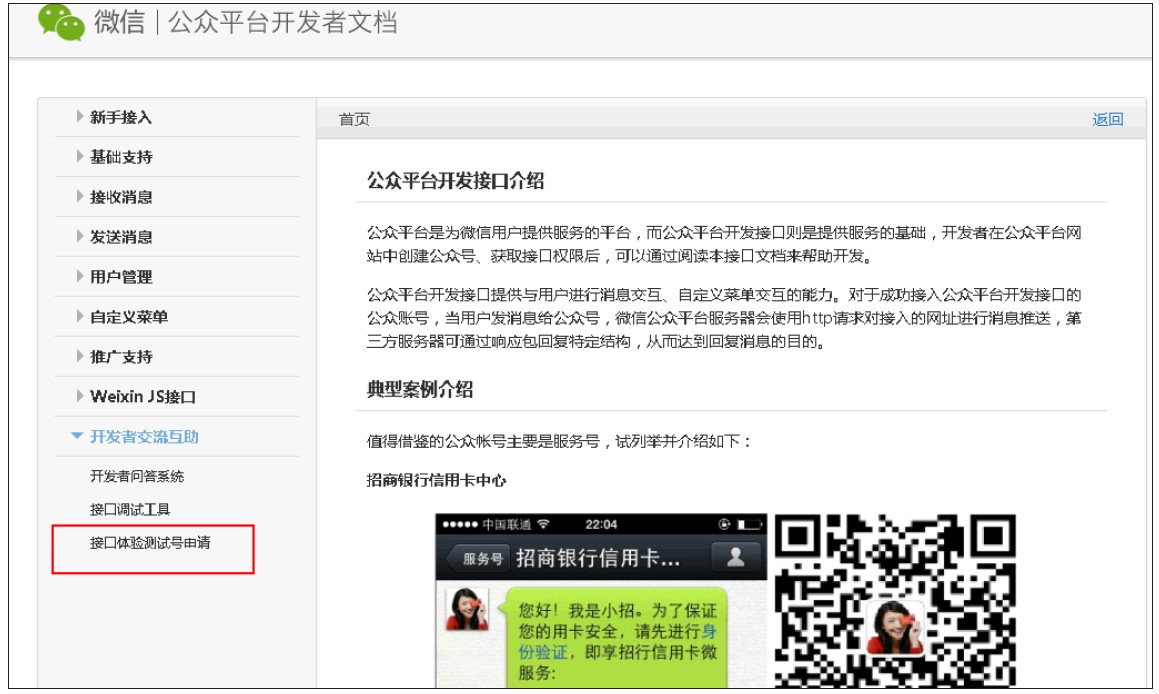The height and width of the screenshot is (694, 1159).
Task: Open the 基础支持 menu section
Action: 121,157
